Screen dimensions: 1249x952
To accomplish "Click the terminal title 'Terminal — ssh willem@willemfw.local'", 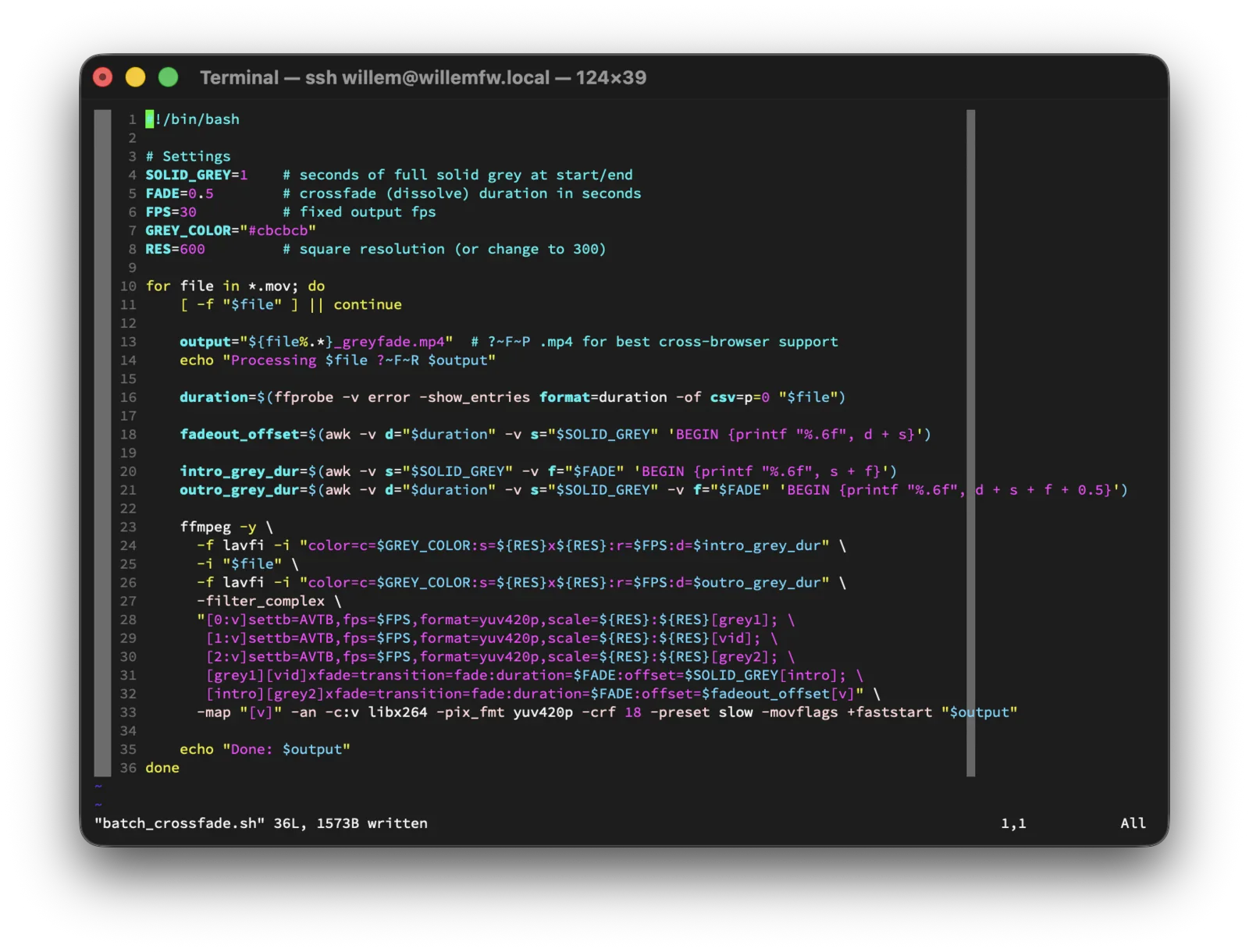I will [375, 77].
